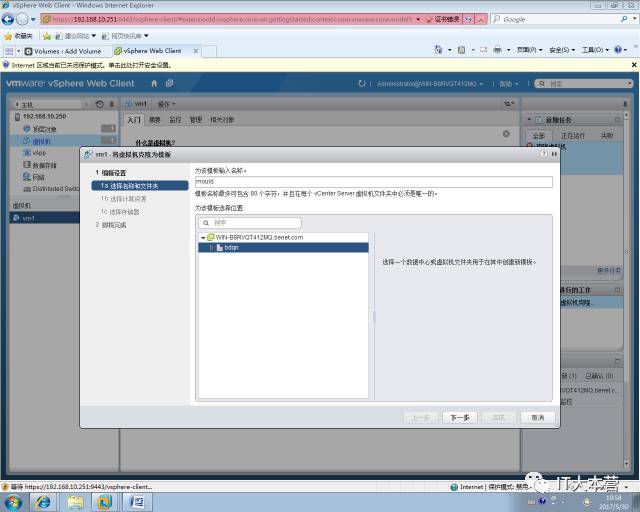This screenshot has width=640, height=512.
Task: Click the location search box in wizard
Action: click(x=250, y=223)
